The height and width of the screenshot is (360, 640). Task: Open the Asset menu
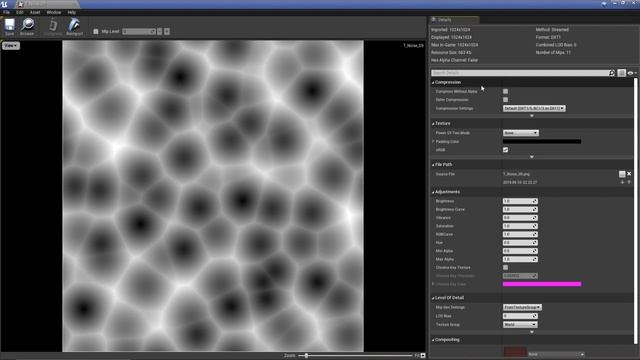point(35,12)
